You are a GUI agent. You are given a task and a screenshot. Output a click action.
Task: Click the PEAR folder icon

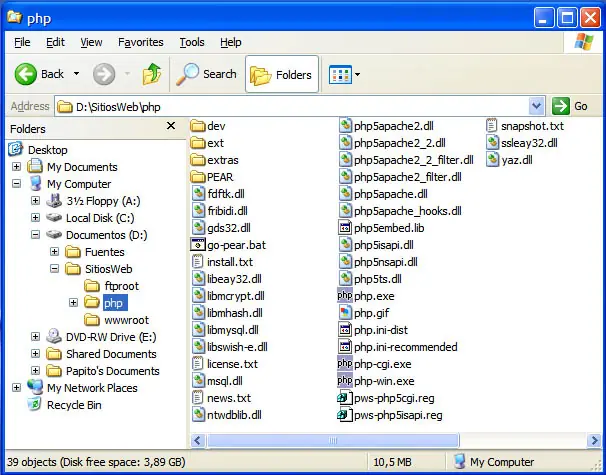coord(198,177)
